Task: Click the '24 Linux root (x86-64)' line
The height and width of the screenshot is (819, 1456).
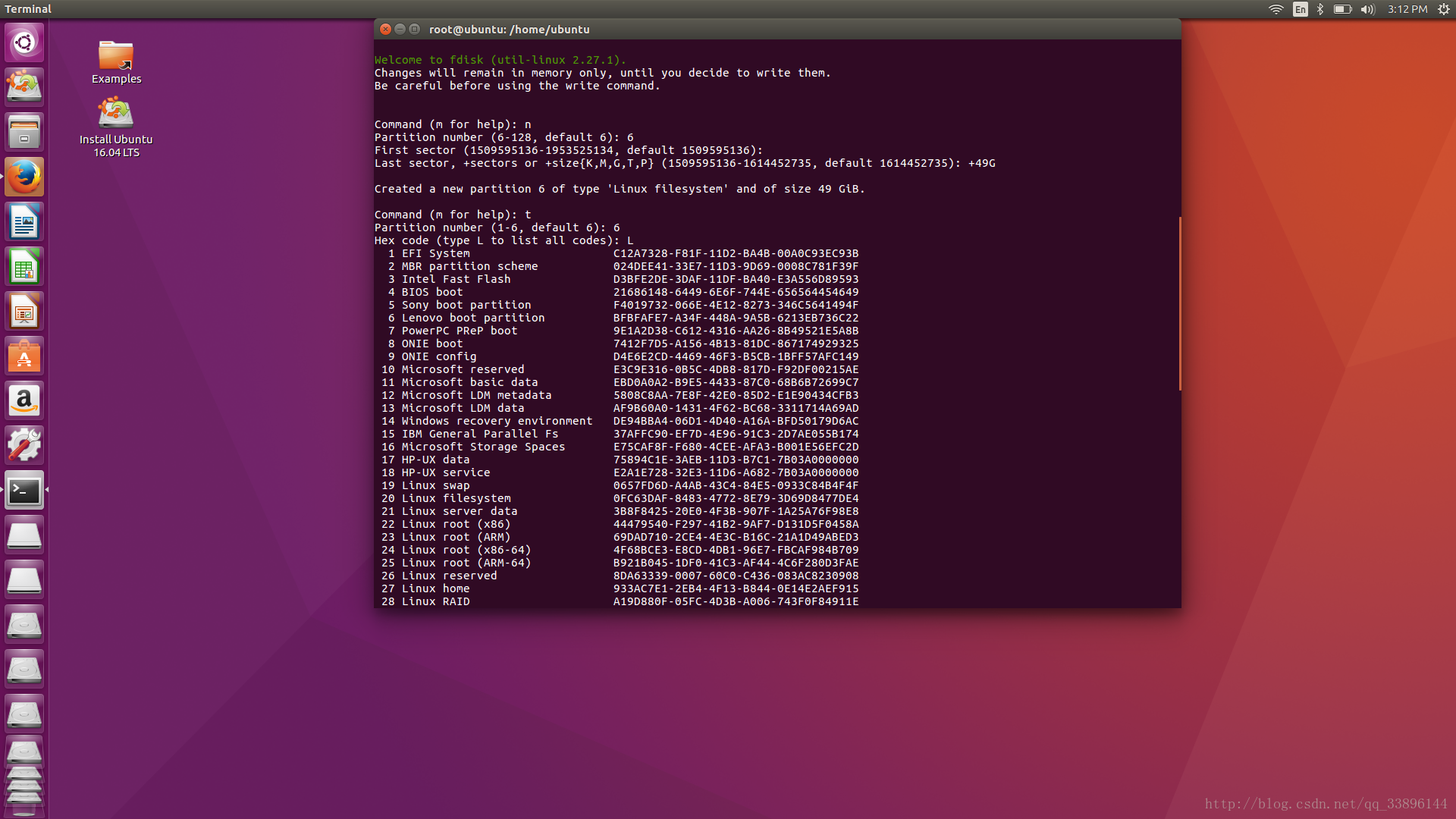Action: [620, 550]
